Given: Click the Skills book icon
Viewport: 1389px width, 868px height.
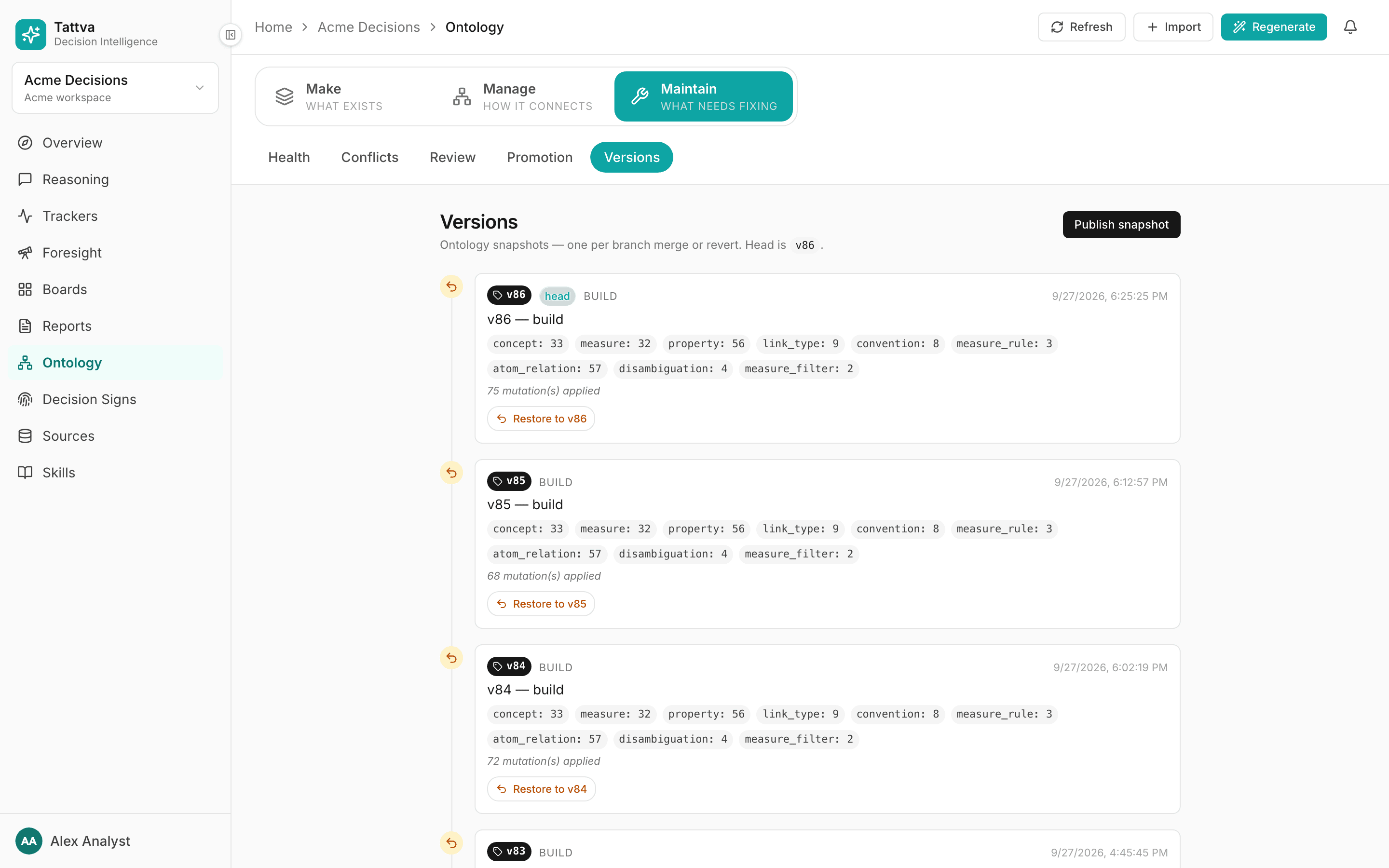Looking at the screenshot, I should tap(25, 473).
